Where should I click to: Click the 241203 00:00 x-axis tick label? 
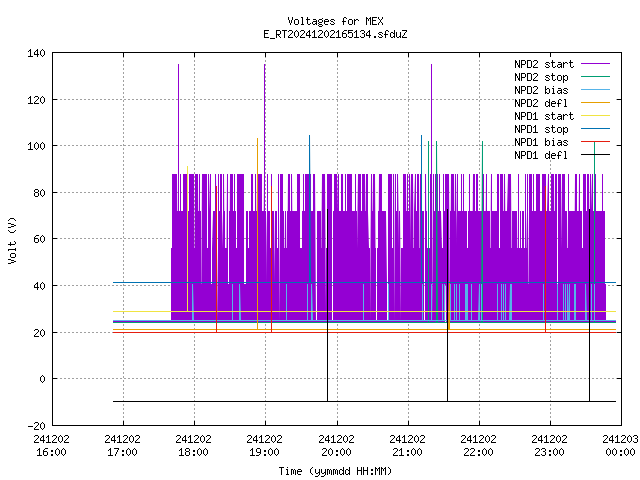620,446
